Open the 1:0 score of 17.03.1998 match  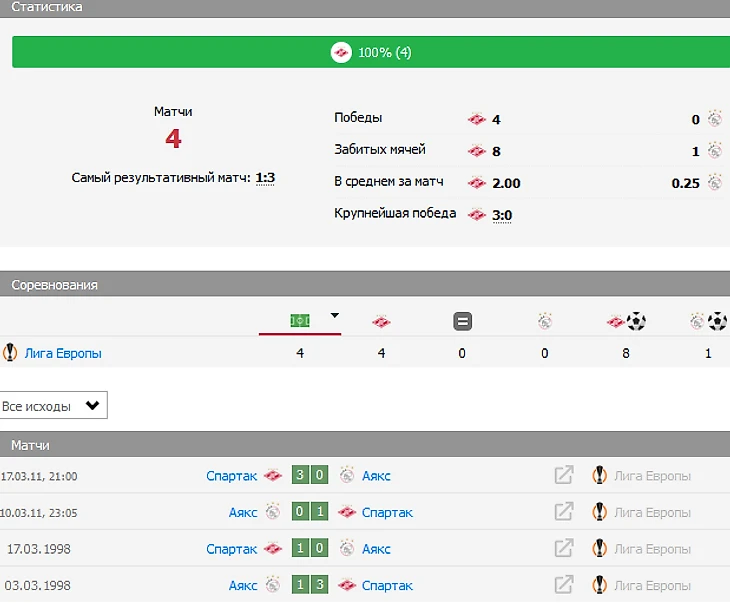(x=310, y=548)
